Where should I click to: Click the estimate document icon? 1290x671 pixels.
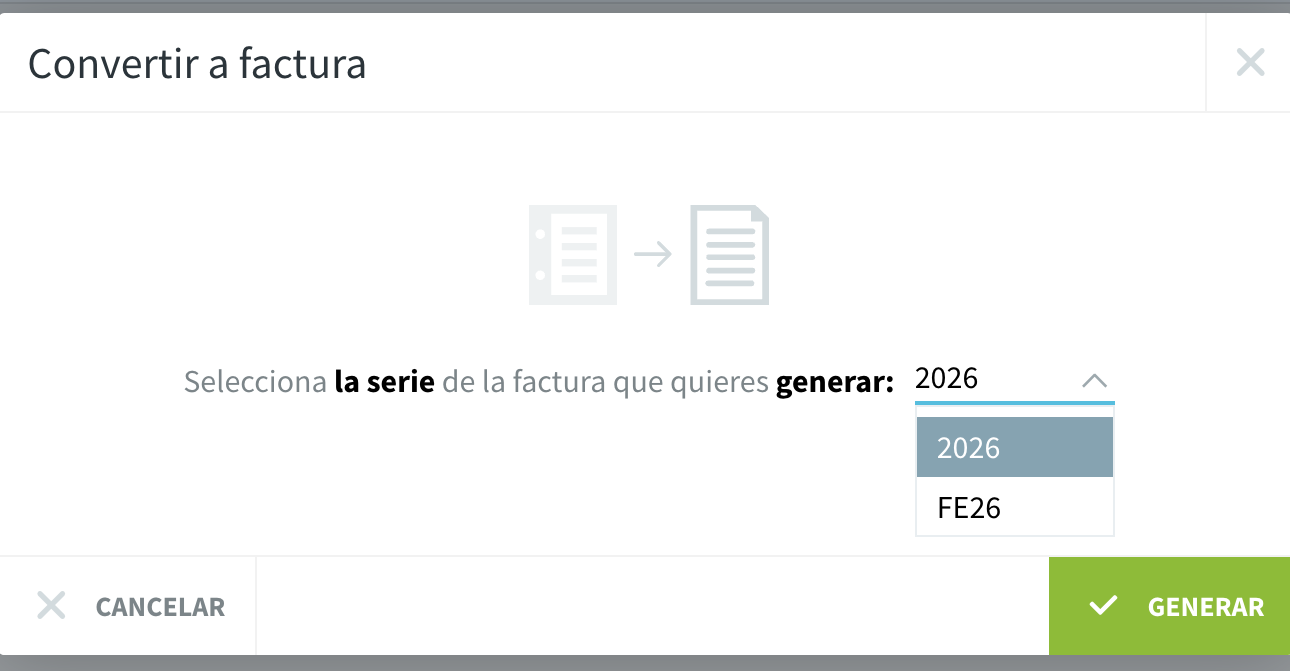[573, 254]
